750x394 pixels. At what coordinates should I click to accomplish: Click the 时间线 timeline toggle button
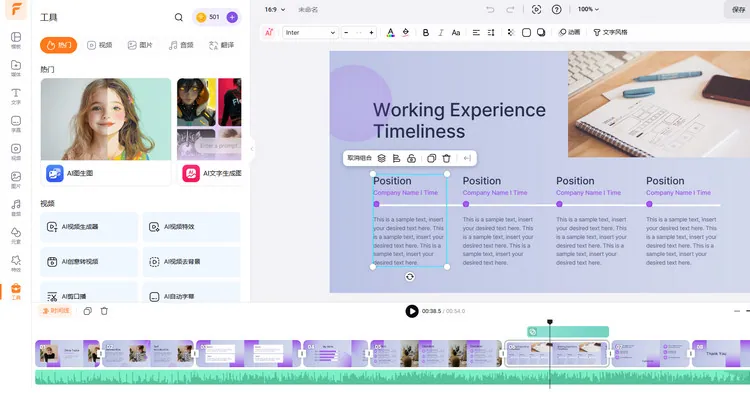[55, 311]
